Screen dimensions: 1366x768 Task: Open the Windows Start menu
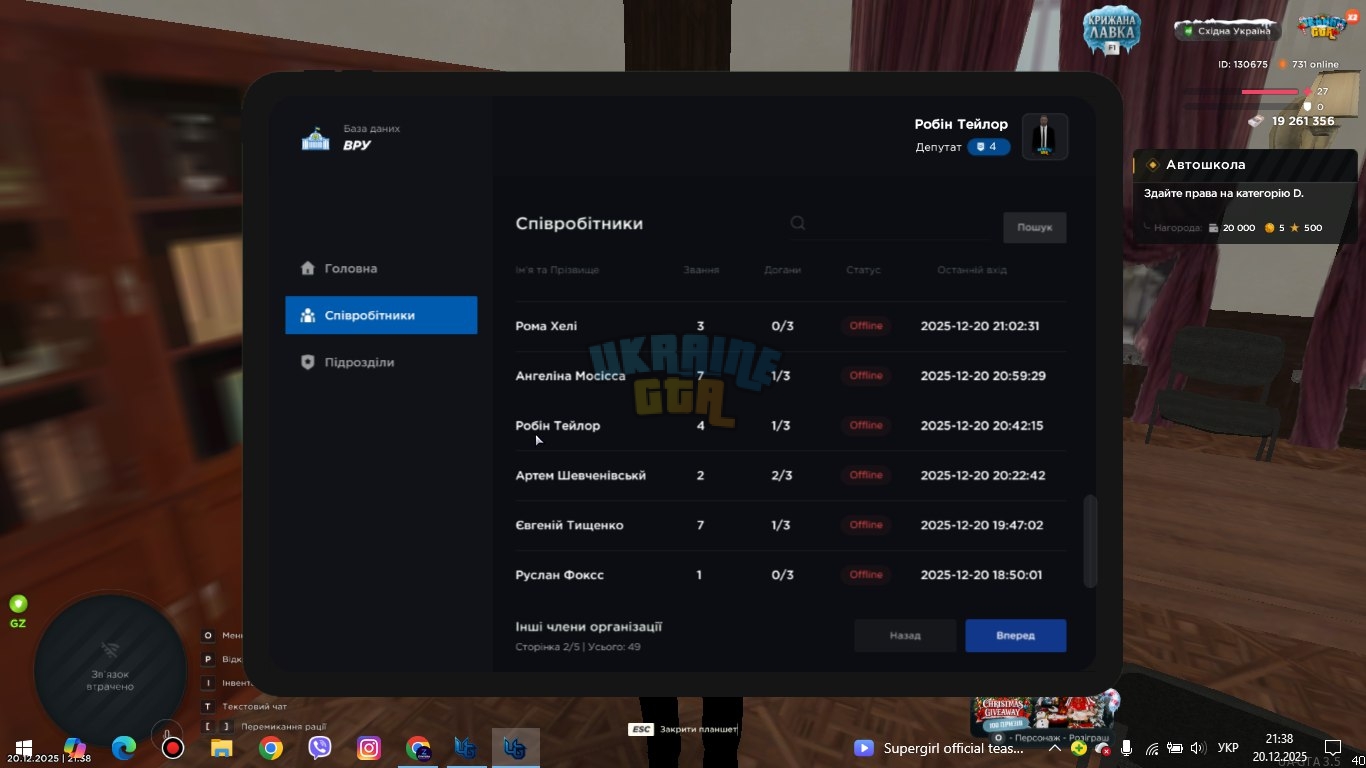tap(24, 748)
